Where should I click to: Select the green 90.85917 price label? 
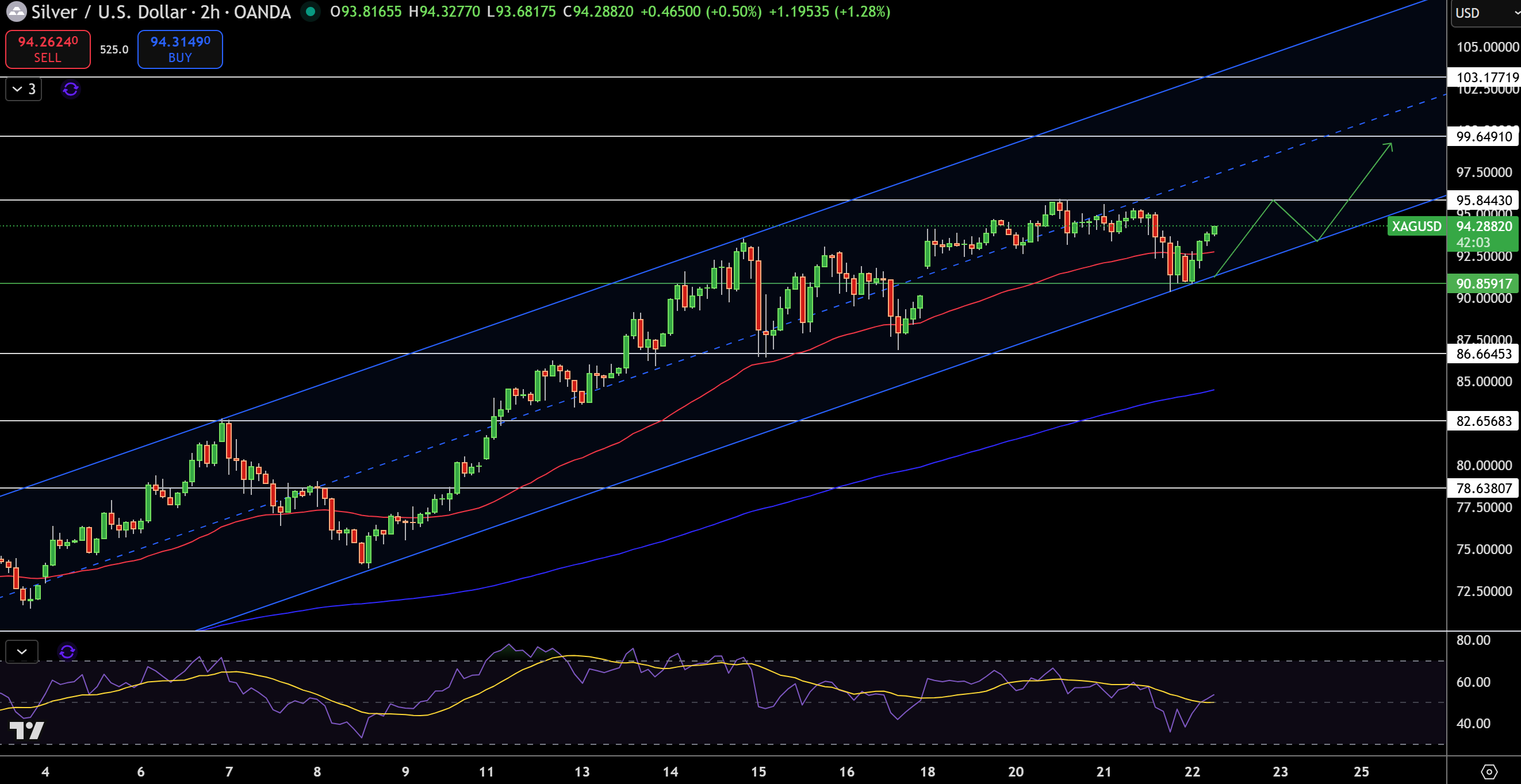[1482, 283]
